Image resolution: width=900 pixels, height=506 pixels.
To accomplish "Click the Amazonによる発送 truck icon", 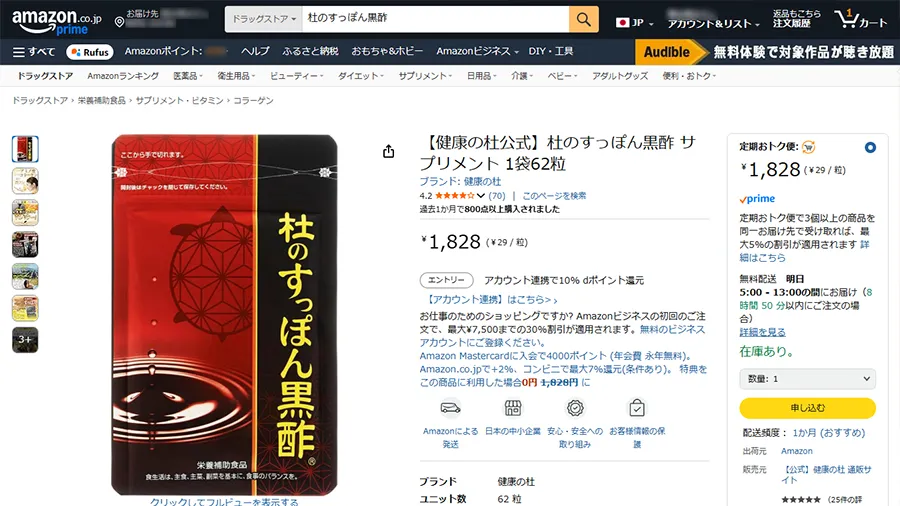I will pos(451,408).
